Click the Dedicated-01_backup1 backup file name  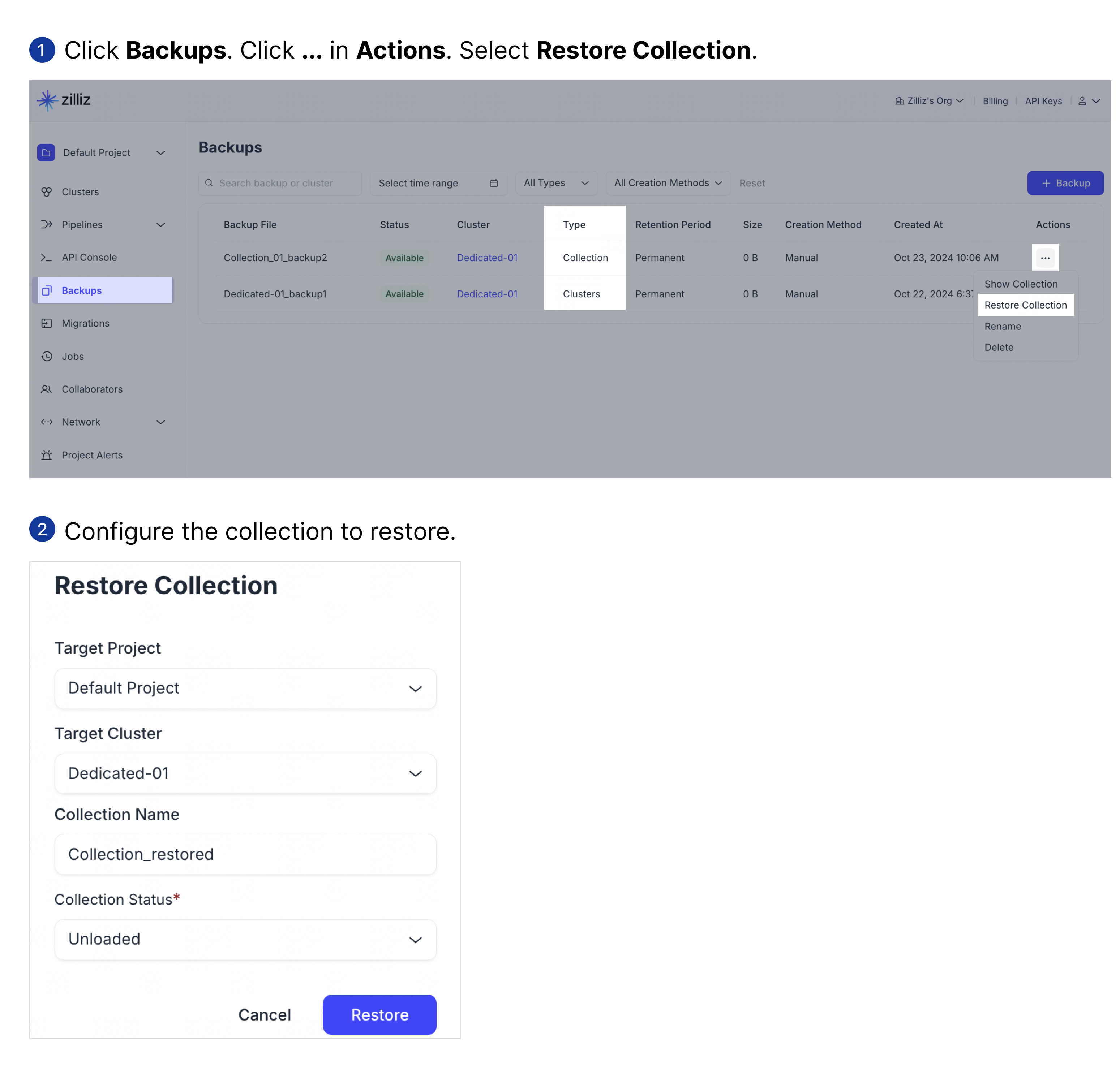point(275,294)
